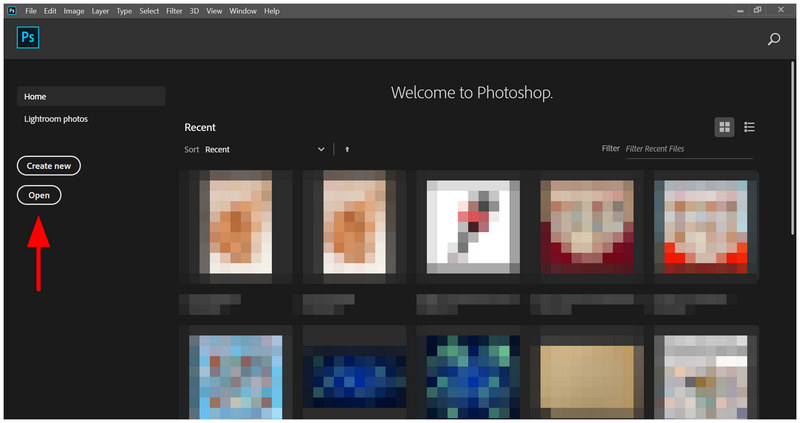
Task: Open the white thumbnail with red object
Action: (x=473, y=227)
